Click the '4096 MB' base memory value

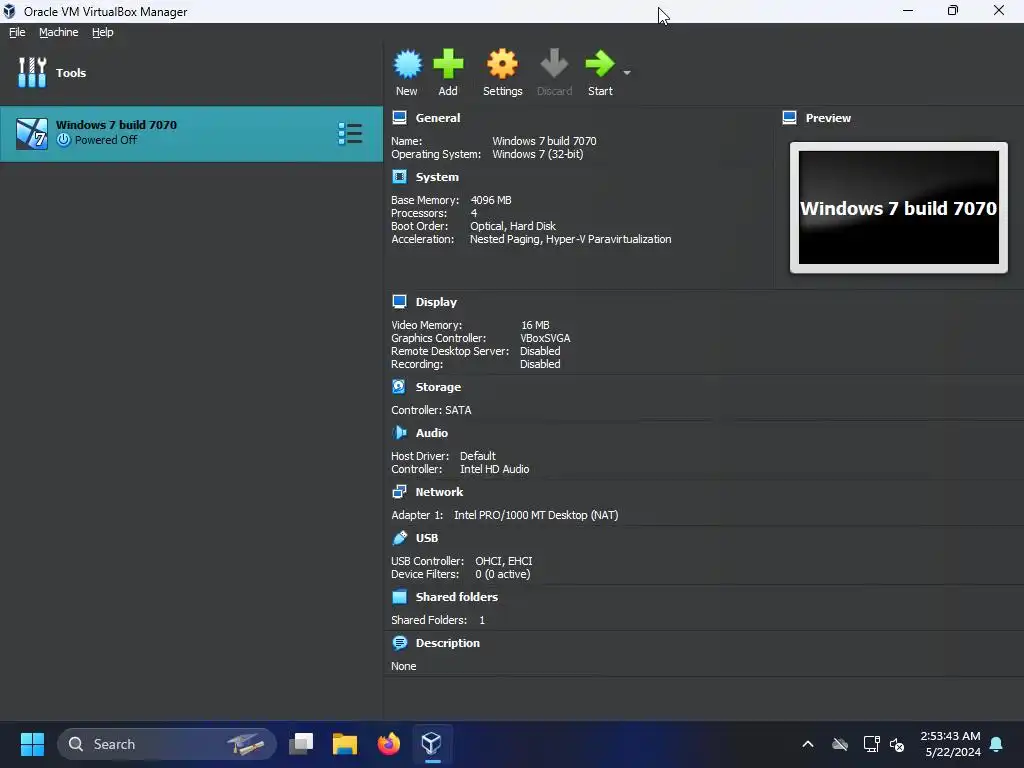pyautogui.click(x=490, y=200)
